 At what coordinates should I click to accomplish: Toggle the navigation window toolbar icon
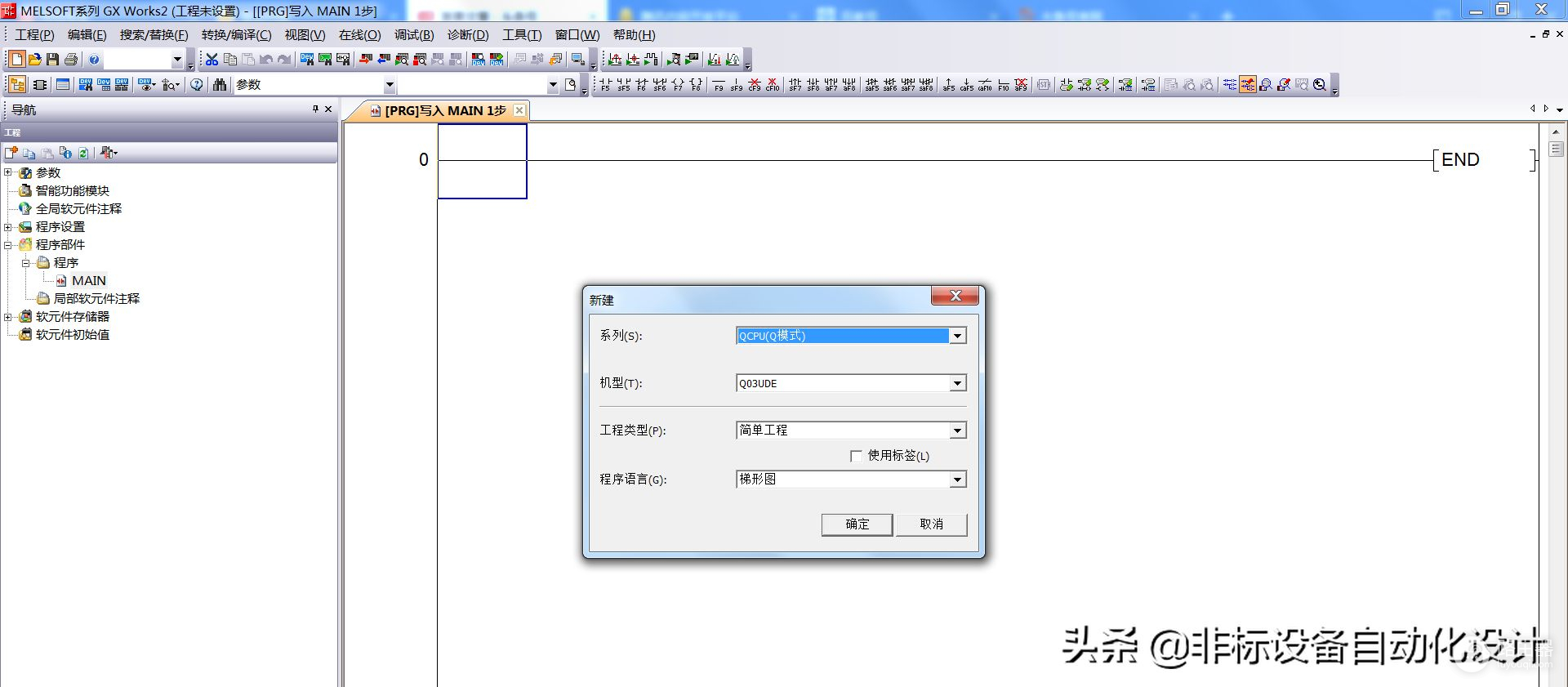click(x=16, y=84)
